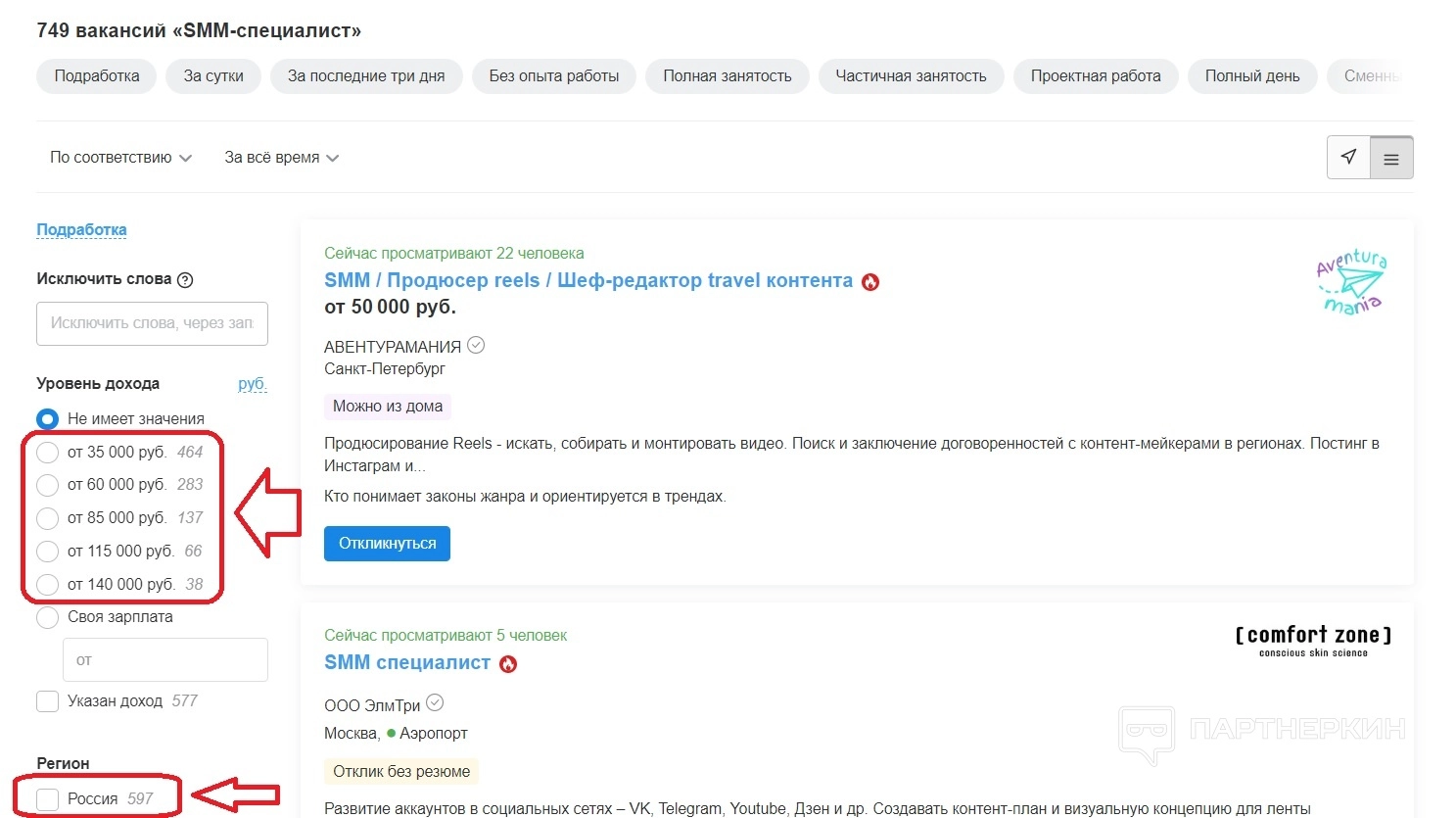
Task: Check the Указан доход checkbox
Action: [x=47, y=701]
